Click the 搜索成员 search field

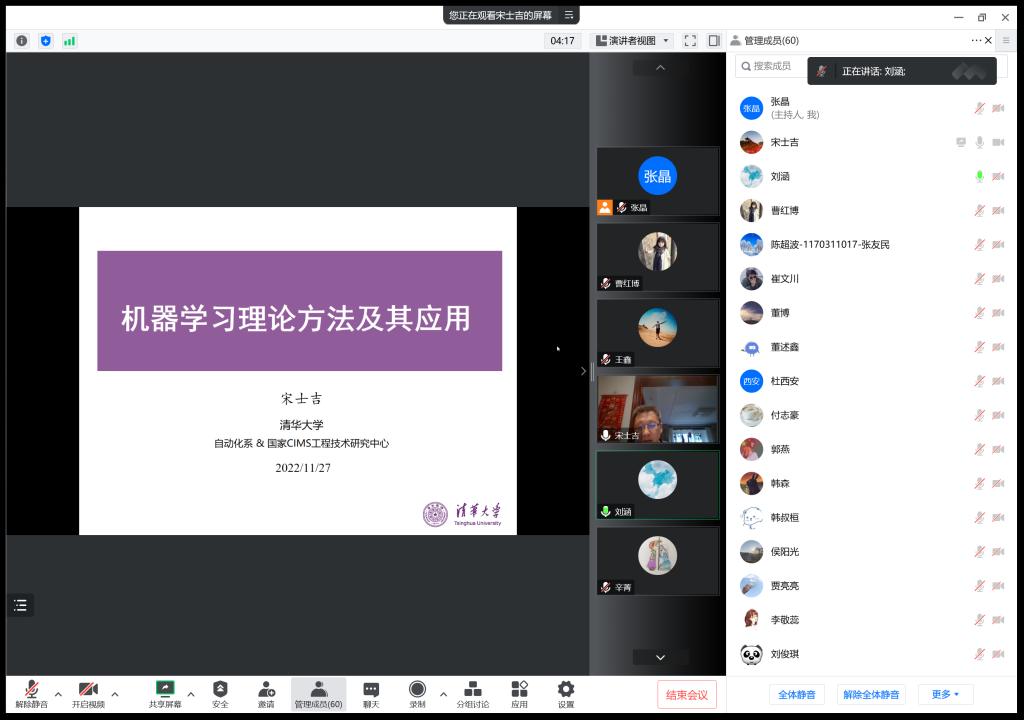tap(775, 66)
